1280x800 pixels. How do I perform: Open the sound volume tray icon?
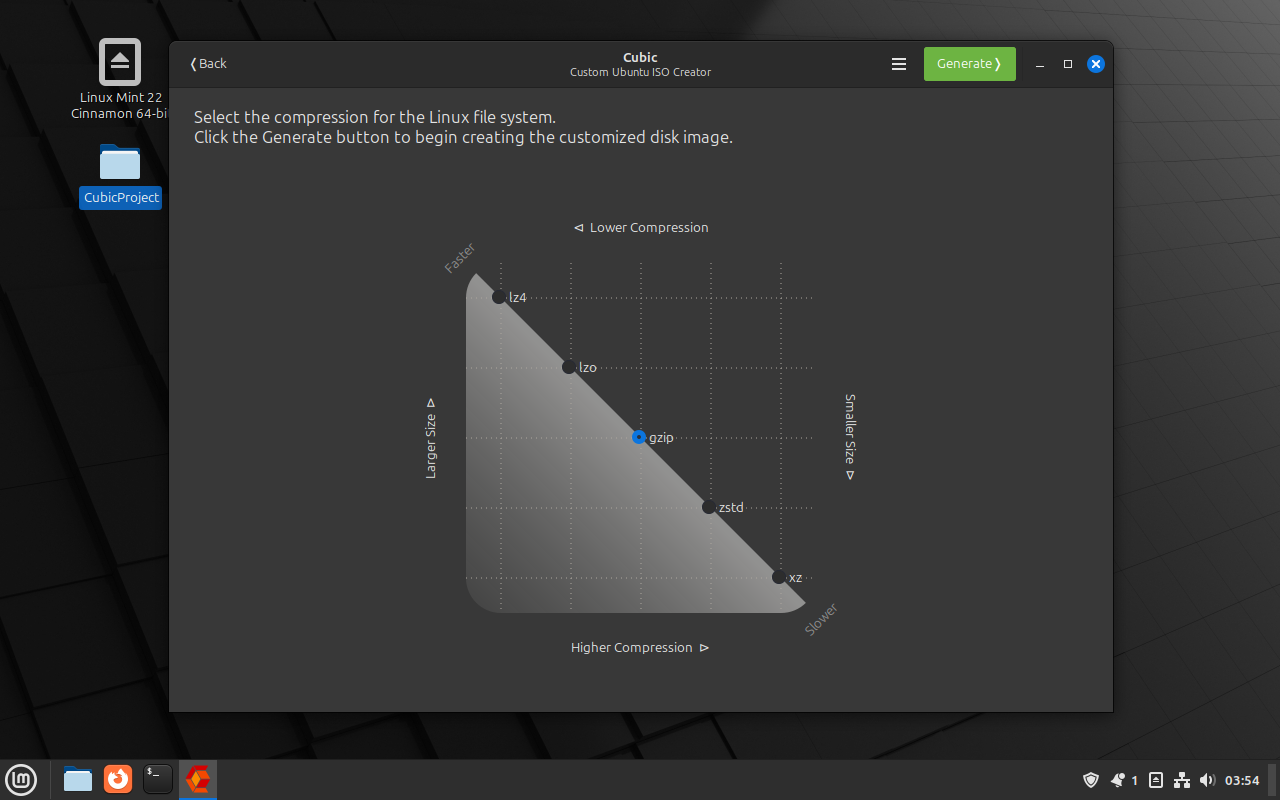(x=1207, y=780)
